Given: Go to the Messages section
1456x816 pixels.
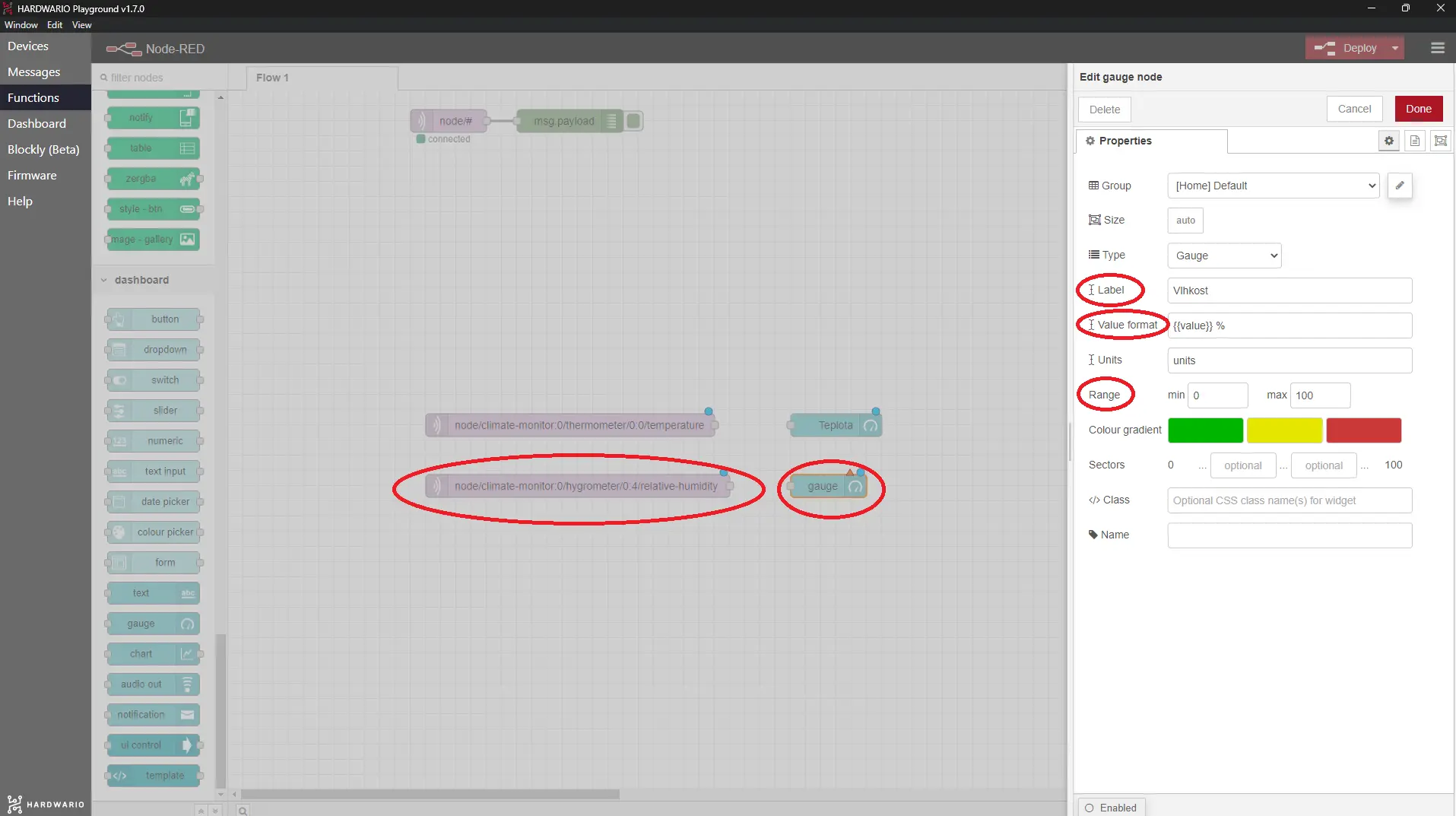Looking at the screenshot, I should click(46, 72).
